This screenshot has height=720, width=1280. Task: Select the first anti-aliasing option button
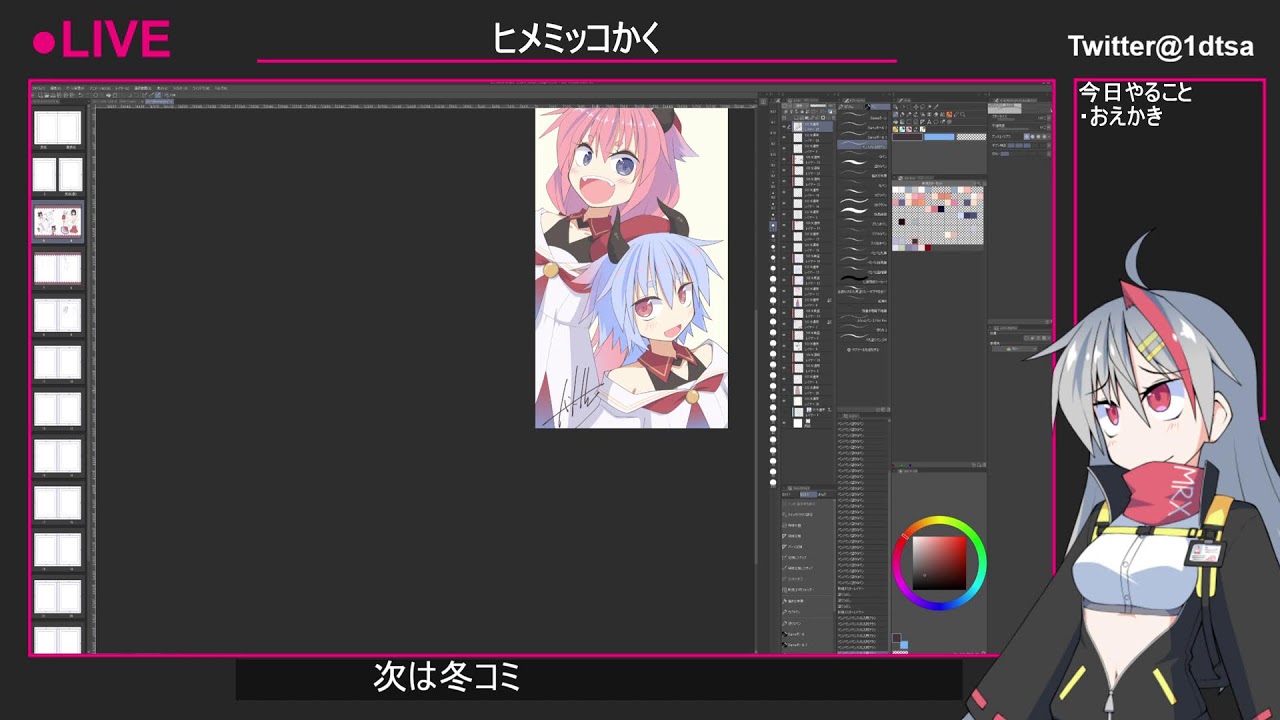pos(1027,136)
